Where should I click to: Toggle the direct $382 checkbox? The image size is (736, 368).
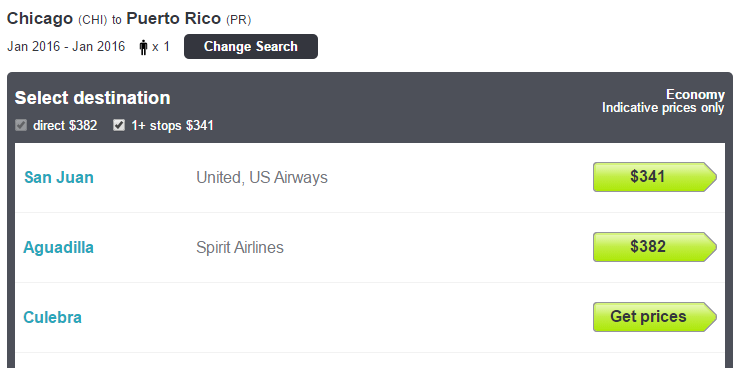(x=21, y=125)
